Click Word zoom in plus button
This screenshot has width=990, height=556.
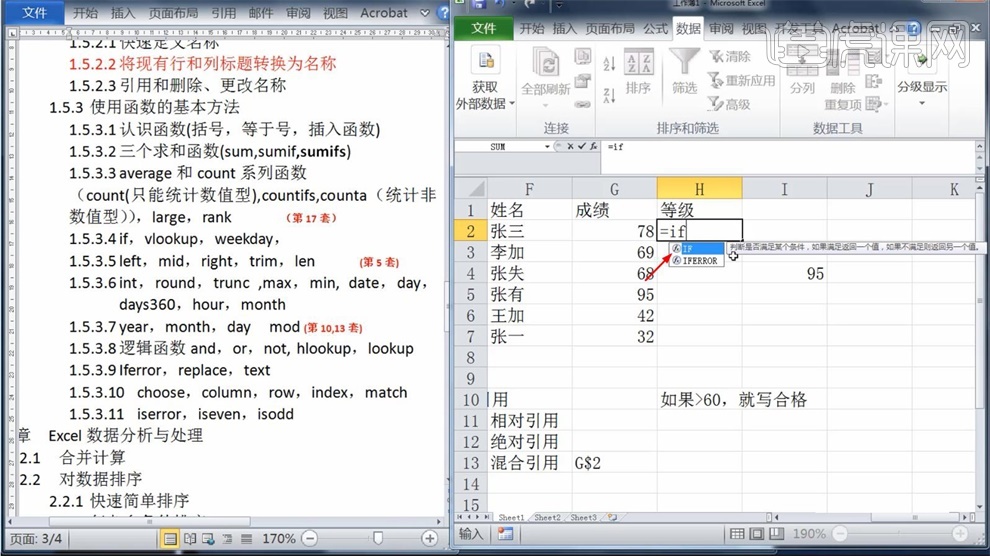[x=429, y=538]
